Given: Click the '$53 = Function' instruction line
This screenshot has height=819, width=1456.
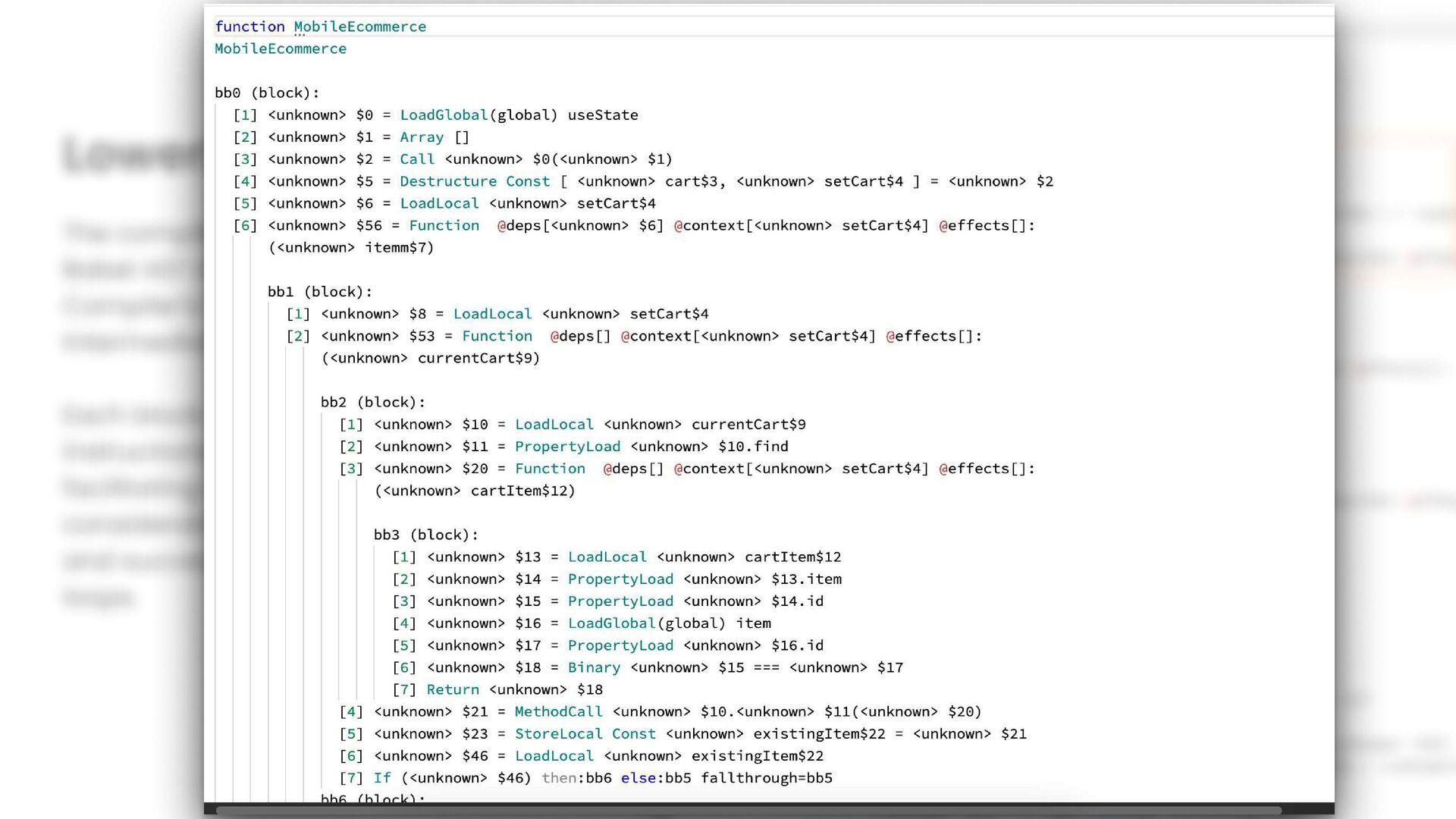Looking at the screenshot, I should 634,336.
